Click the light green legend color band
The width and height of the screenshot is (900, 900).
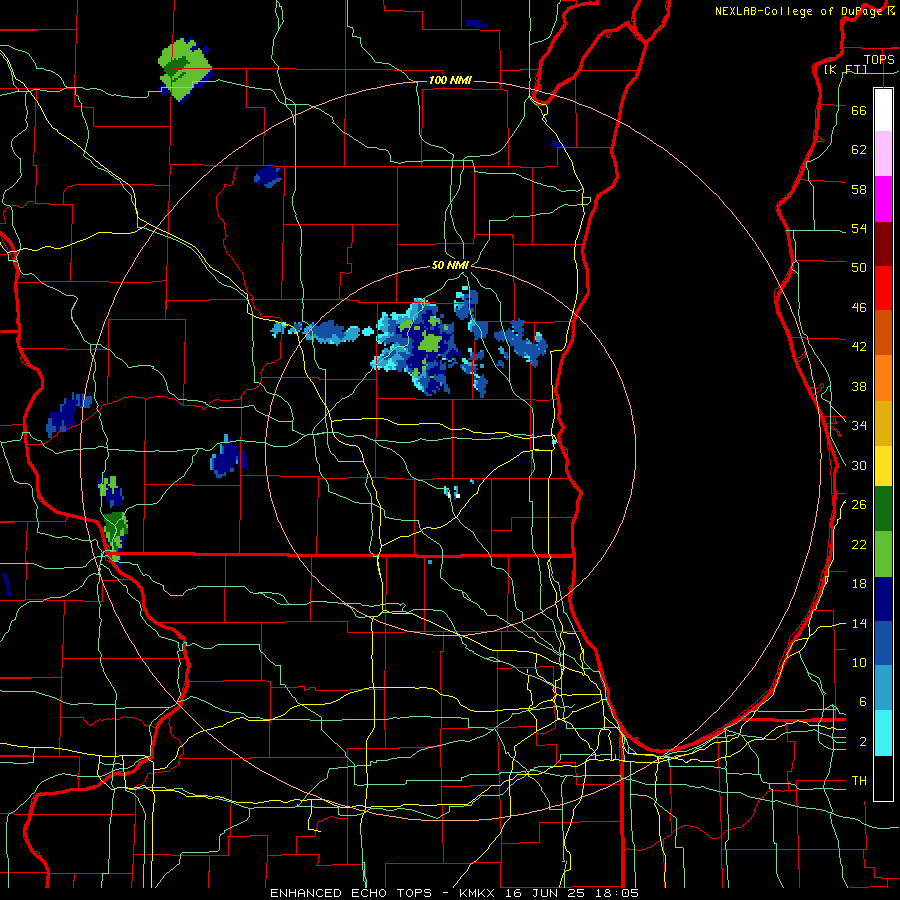click(883, 554)
